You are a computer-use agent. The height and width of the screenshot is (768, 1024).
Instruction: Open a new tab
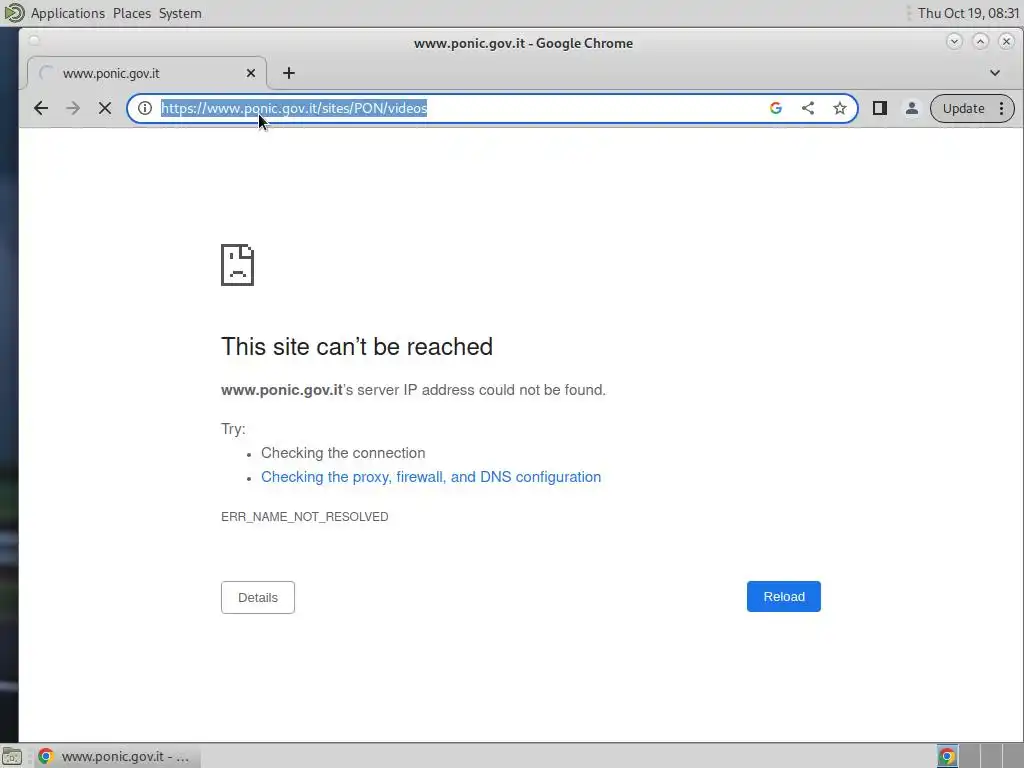click(289, 73)
